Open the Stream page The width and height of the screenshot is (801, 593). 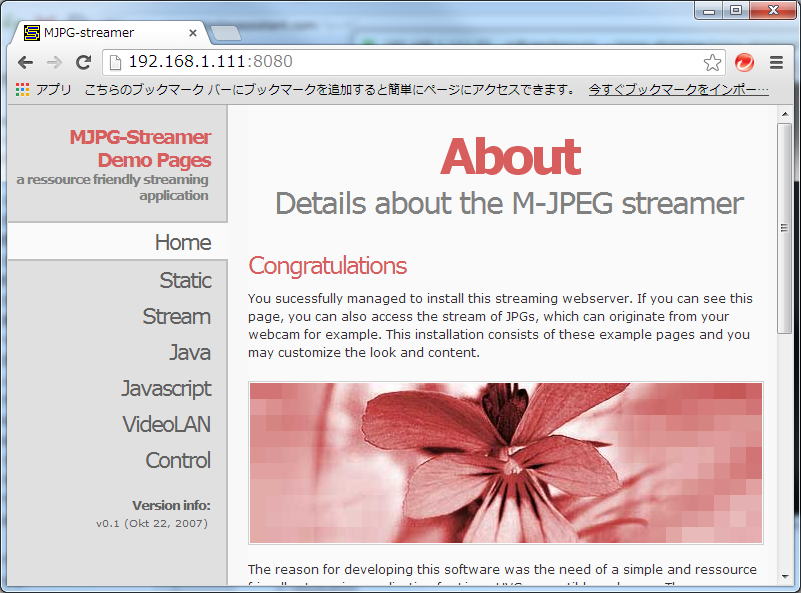(176, 316)
